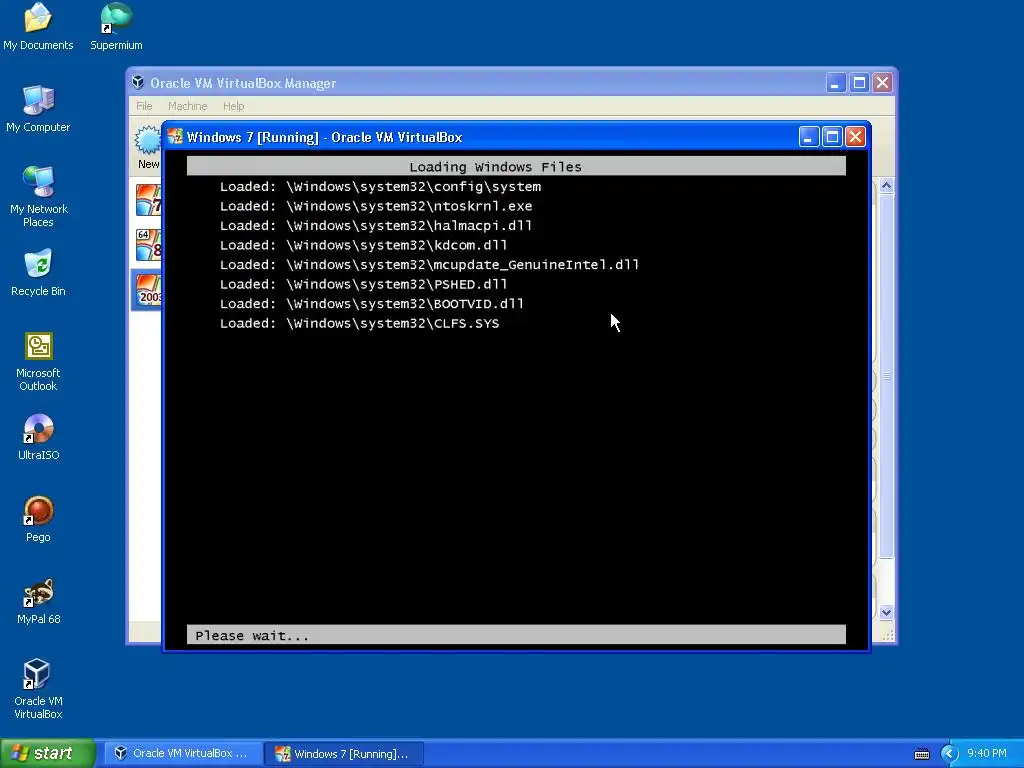This screenshot has height=768, width=1024.
Task: Open the Machine menu in VirtualBox Manager
Action: [x=187, y=106]
